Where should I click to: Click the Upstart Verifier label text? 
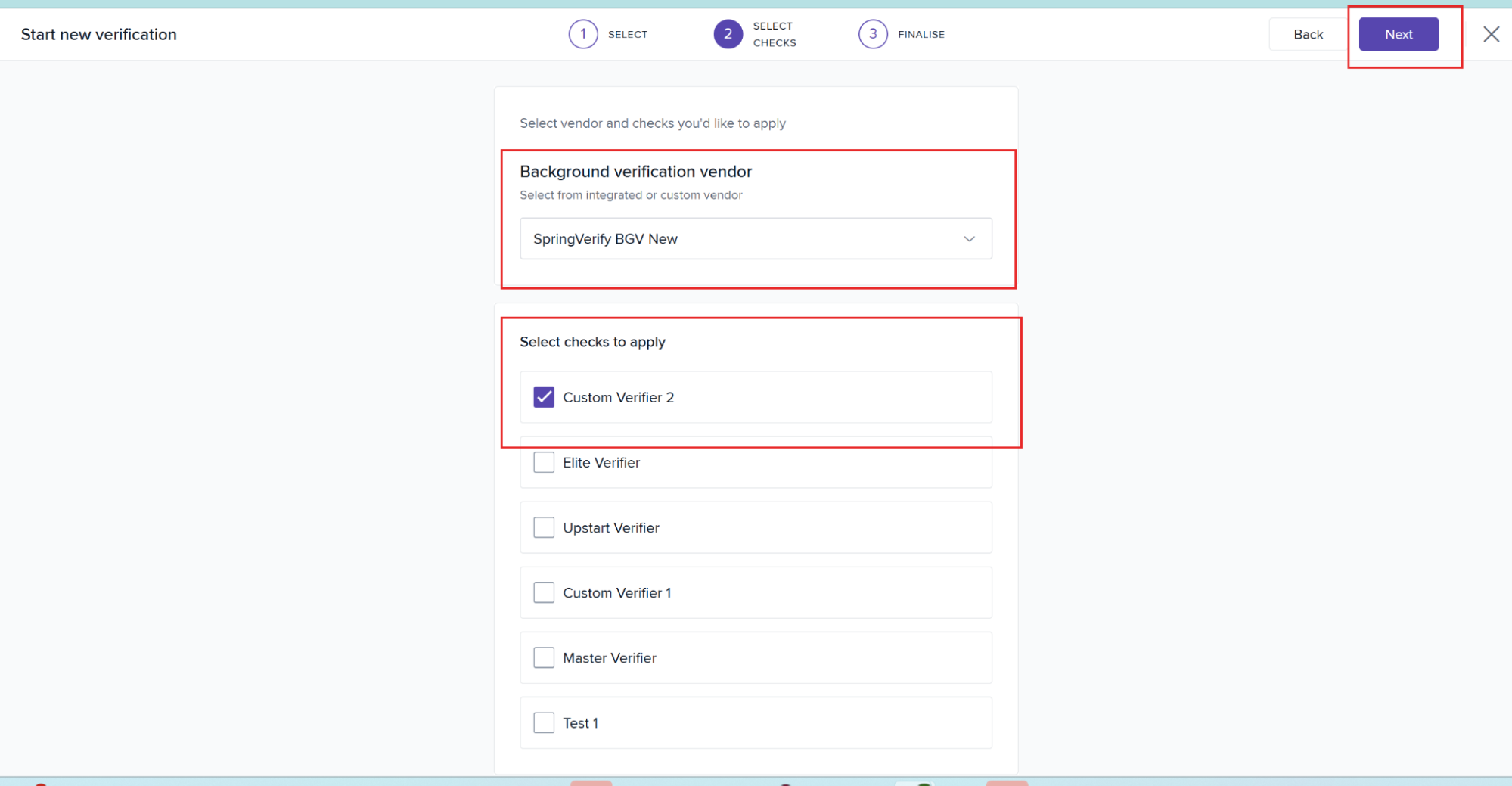tap(610, 527)
